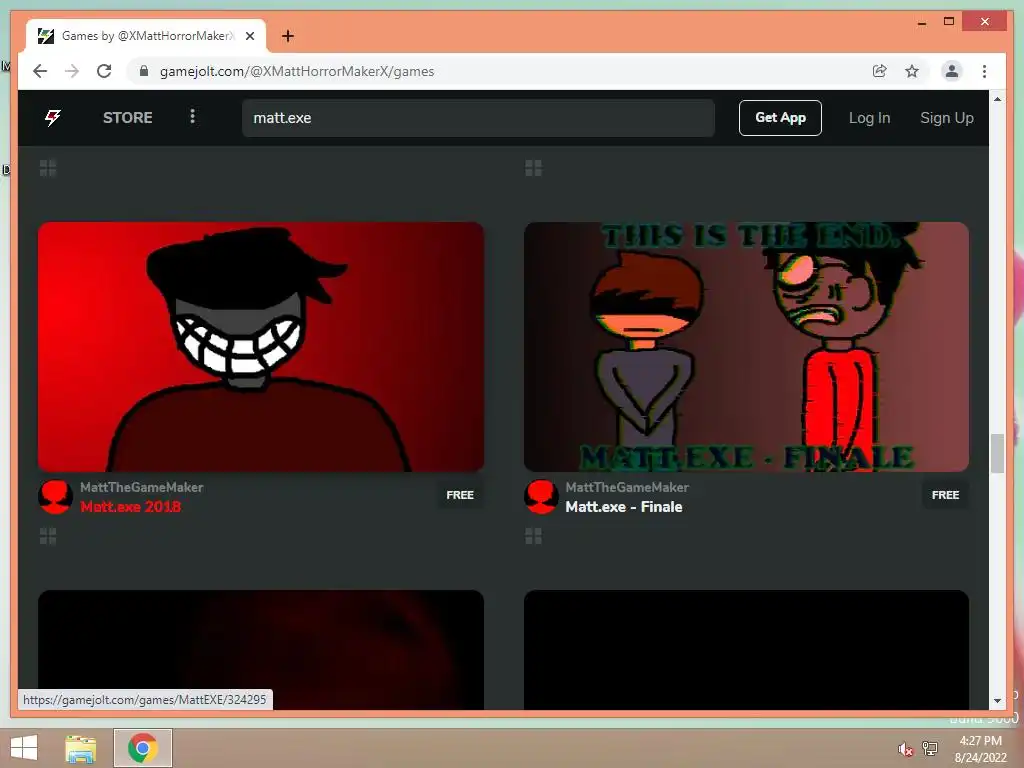Viewport: 1024px width, 768px height.
Task: Open the Matt.exe - Finale game thumbnail
Action: [746, 347]
